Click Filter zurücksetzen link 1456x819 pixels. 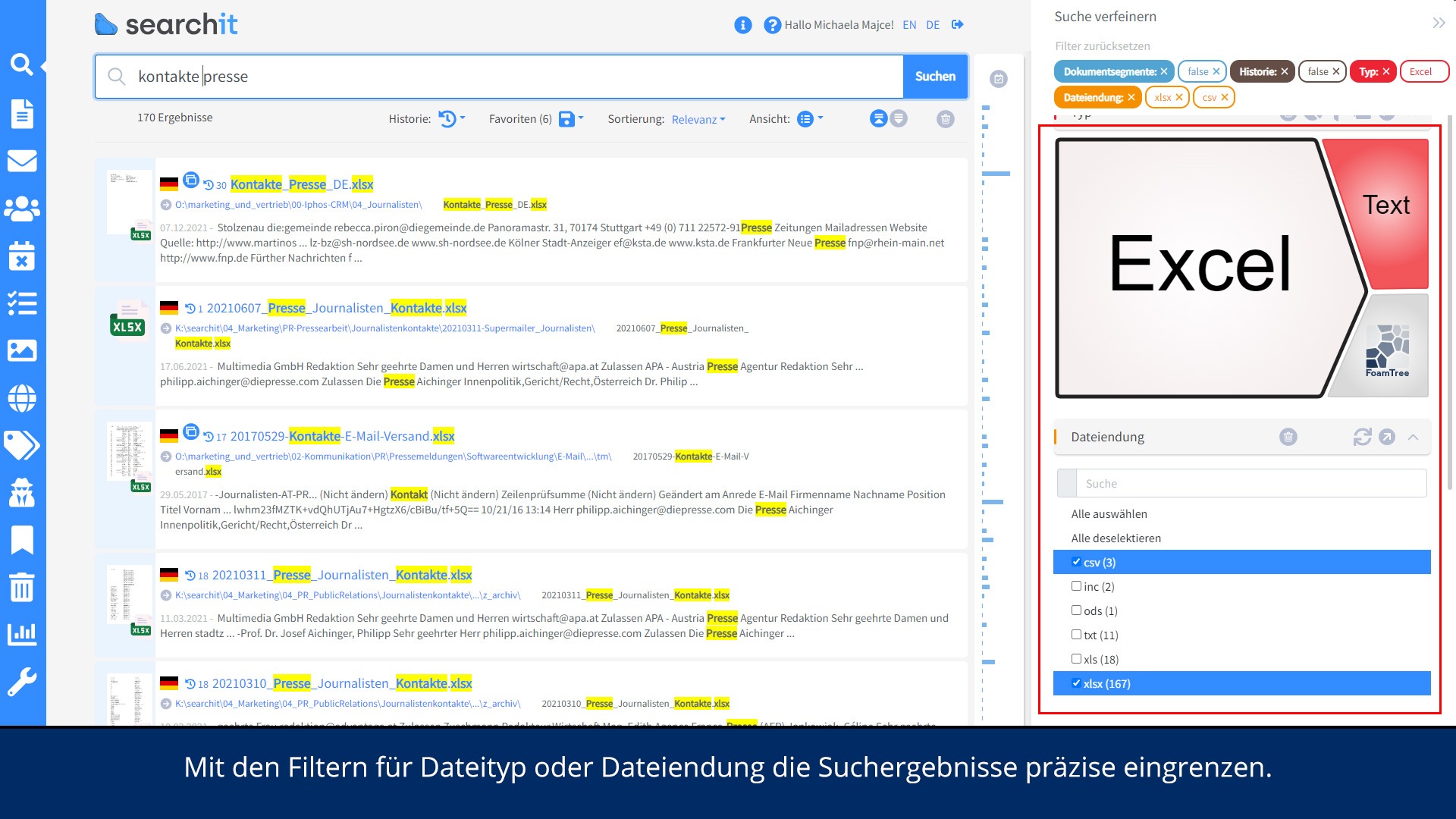coord(1102,46)
